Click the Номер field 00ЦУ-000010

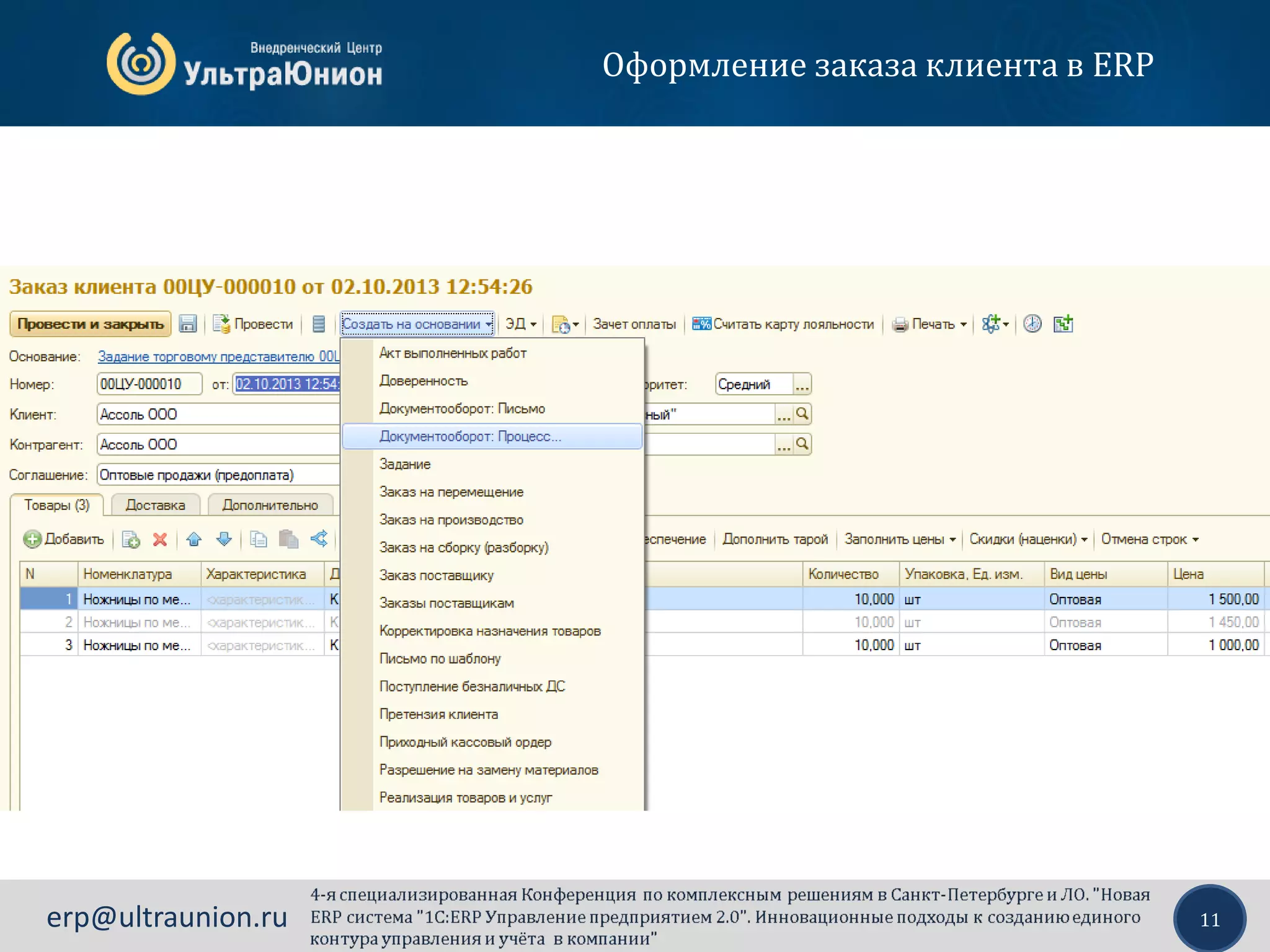coord(149,384)
